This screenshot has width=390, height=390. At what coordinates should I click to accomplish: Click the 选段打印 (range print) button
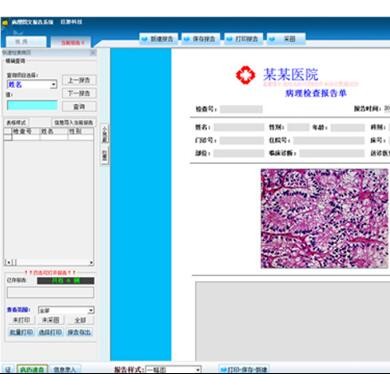(x=50, y=332)
